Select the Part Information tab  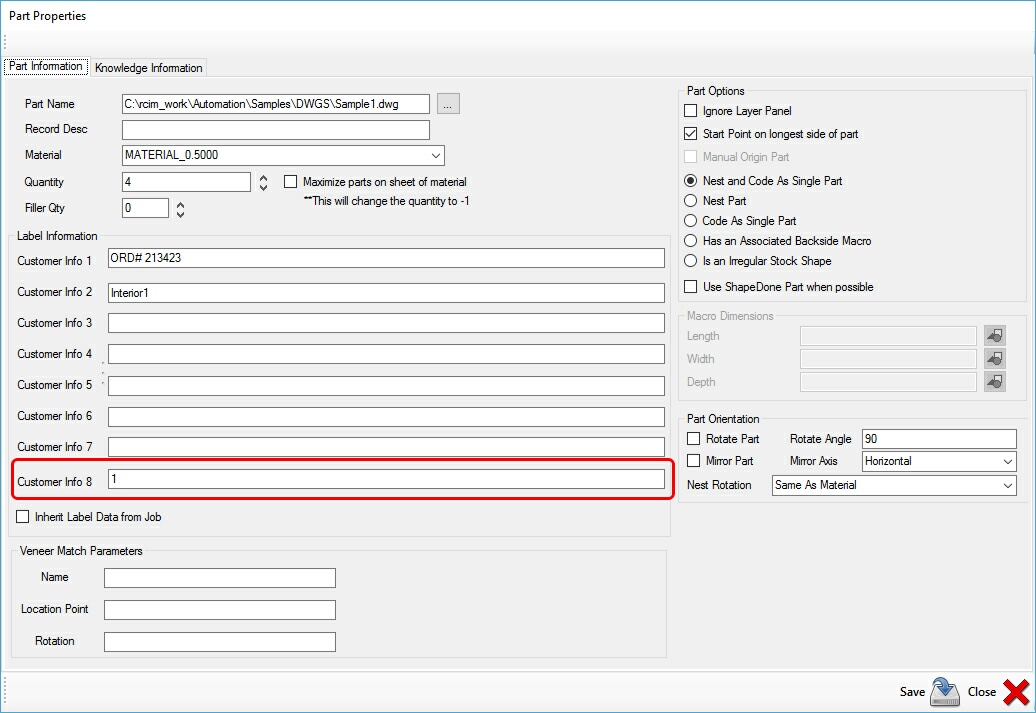(x=46, y=67)
